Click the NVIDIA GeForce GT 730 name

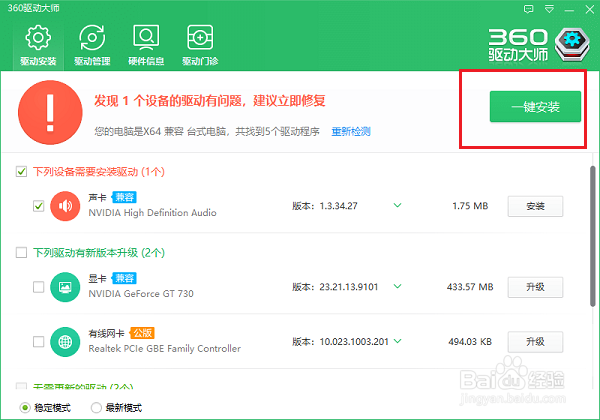(x=141, y=294)
